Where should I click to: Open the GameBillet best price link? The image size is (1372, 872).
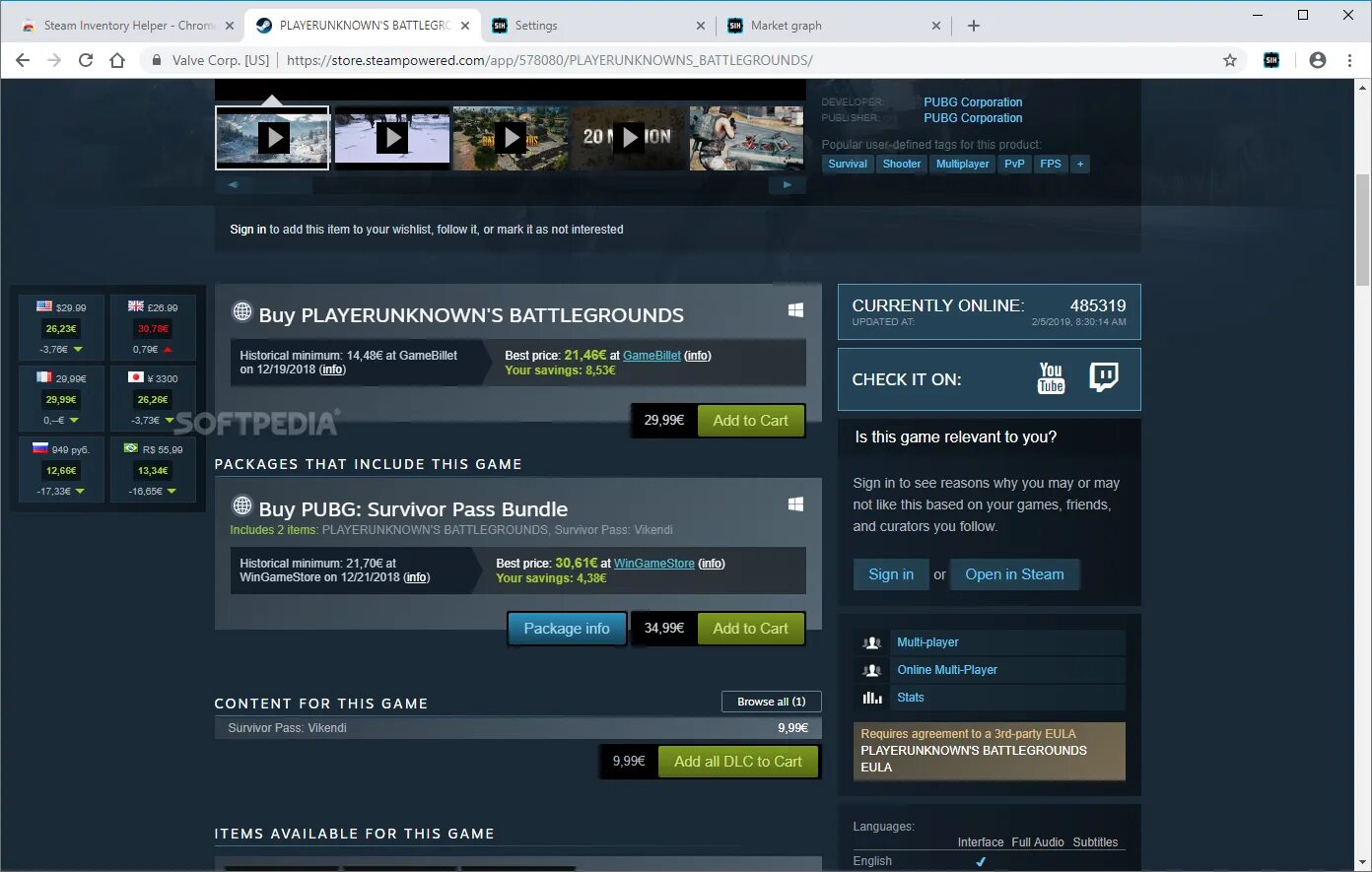[x=652, y=356]
